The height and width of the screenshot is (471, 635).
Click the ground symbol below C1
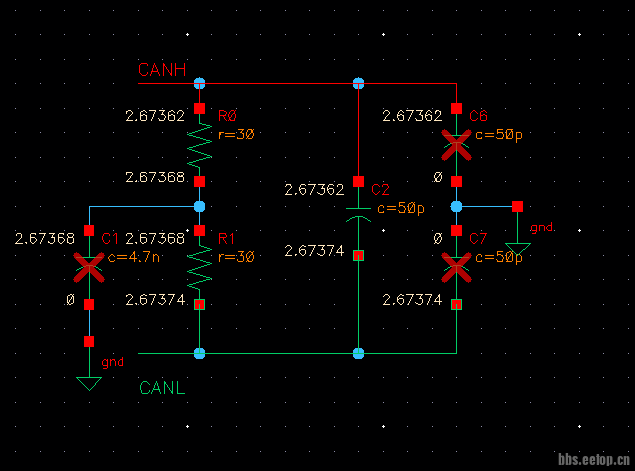(x=89, y=381)
